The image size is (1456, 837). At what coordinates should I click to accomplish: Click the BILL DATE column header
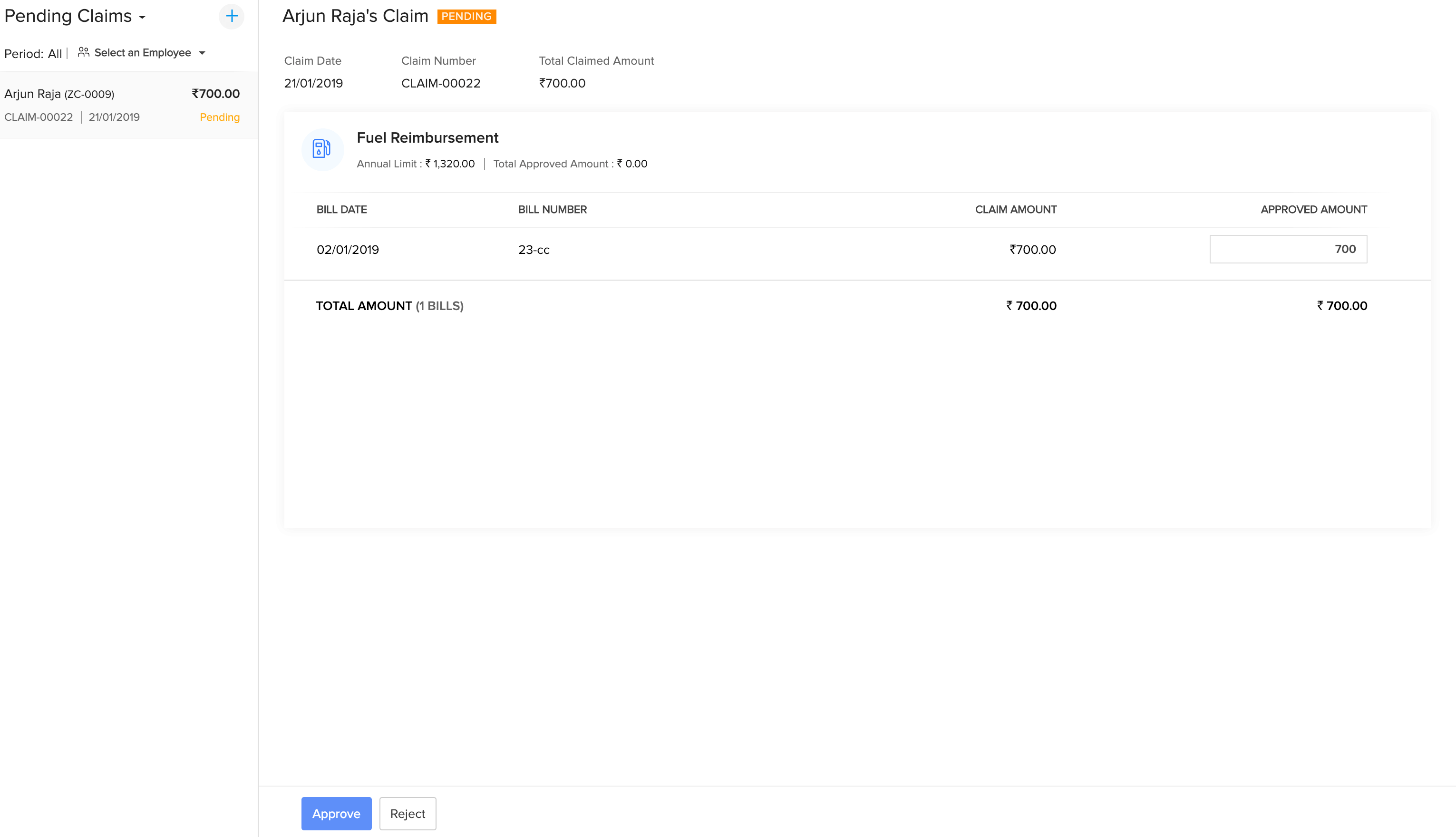[x=341, y=210]
